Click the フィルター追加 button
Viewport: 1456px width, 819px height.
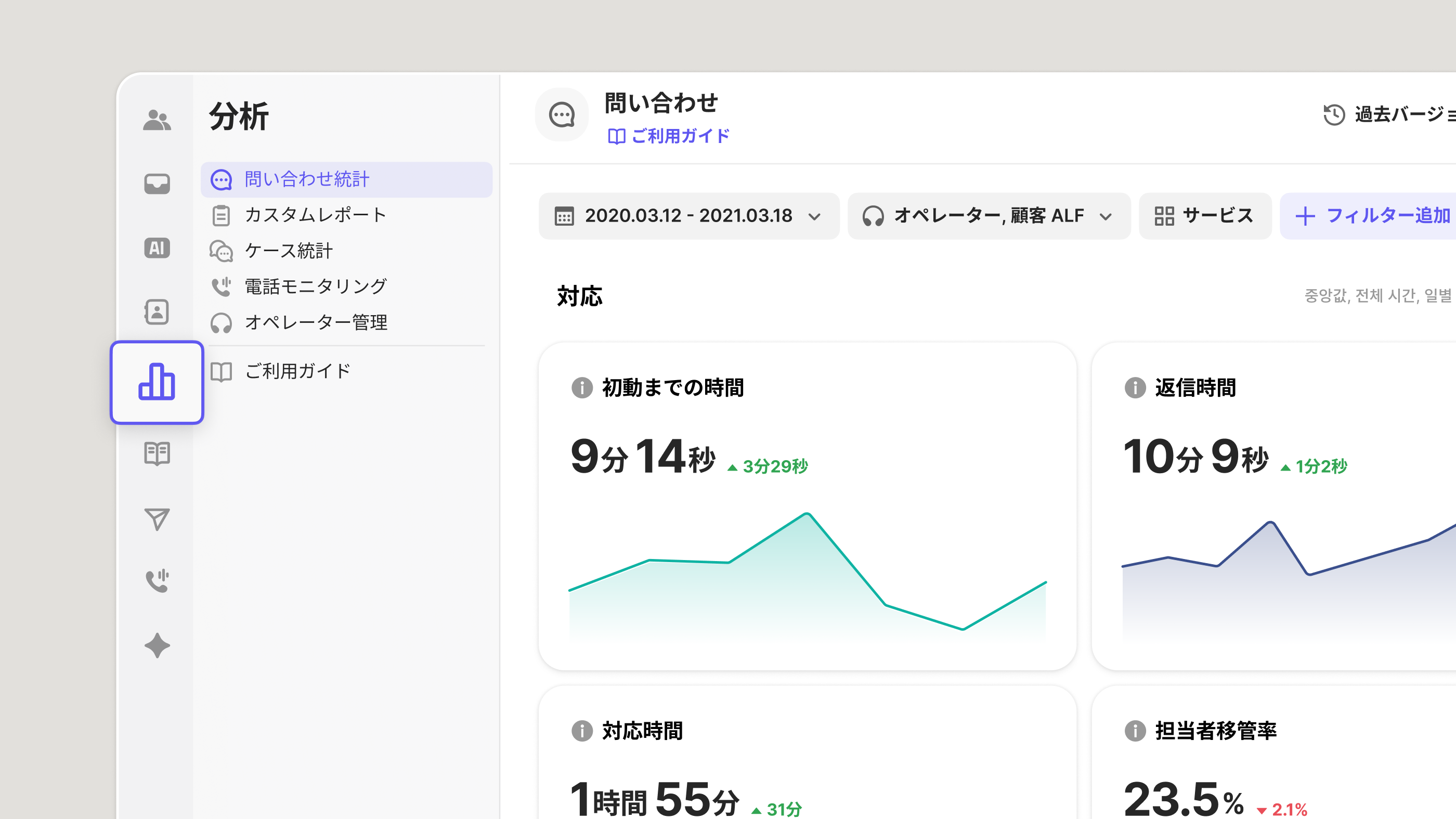[x=1368, y=216]
